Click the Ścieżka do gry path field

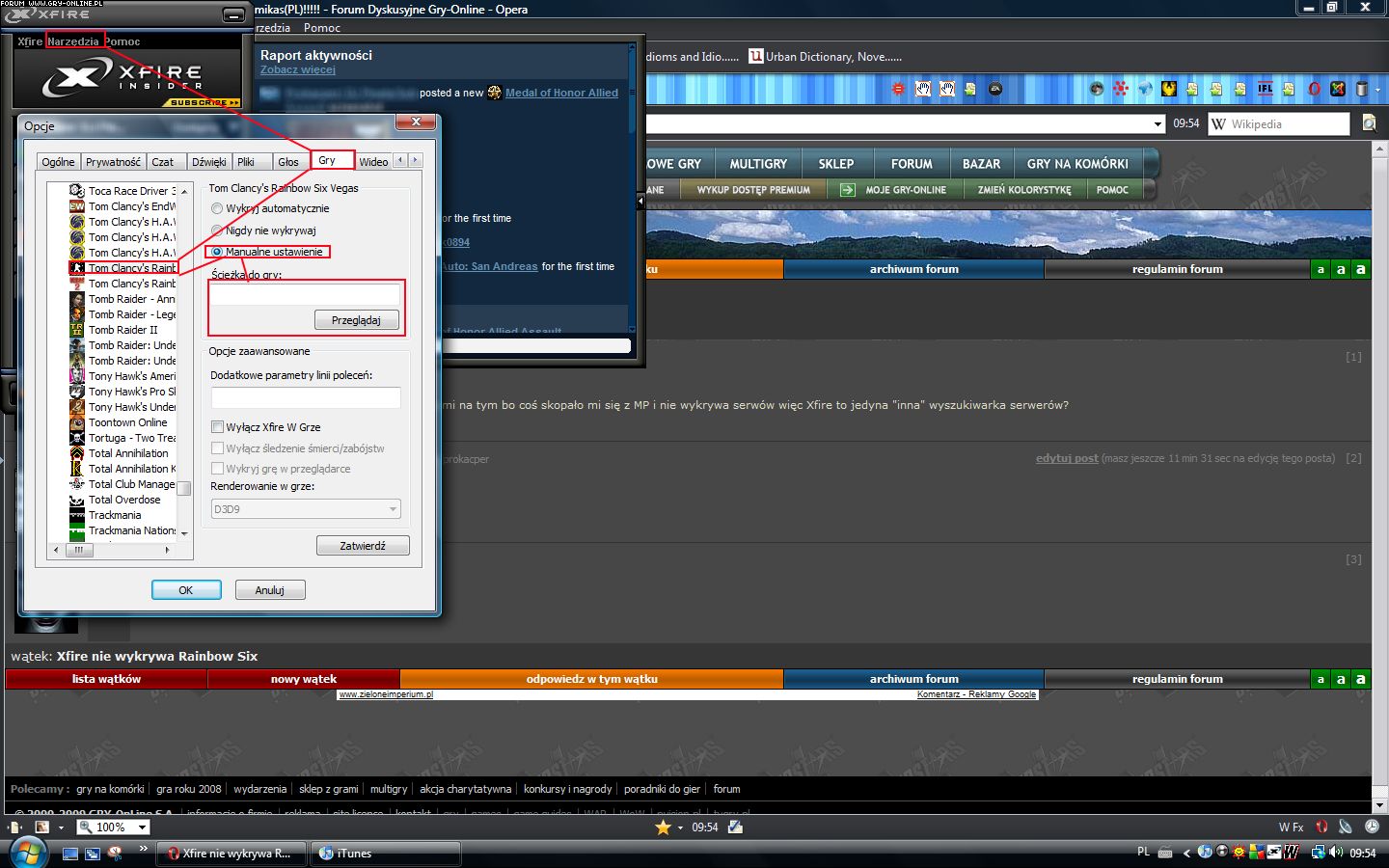coord(305,294)
